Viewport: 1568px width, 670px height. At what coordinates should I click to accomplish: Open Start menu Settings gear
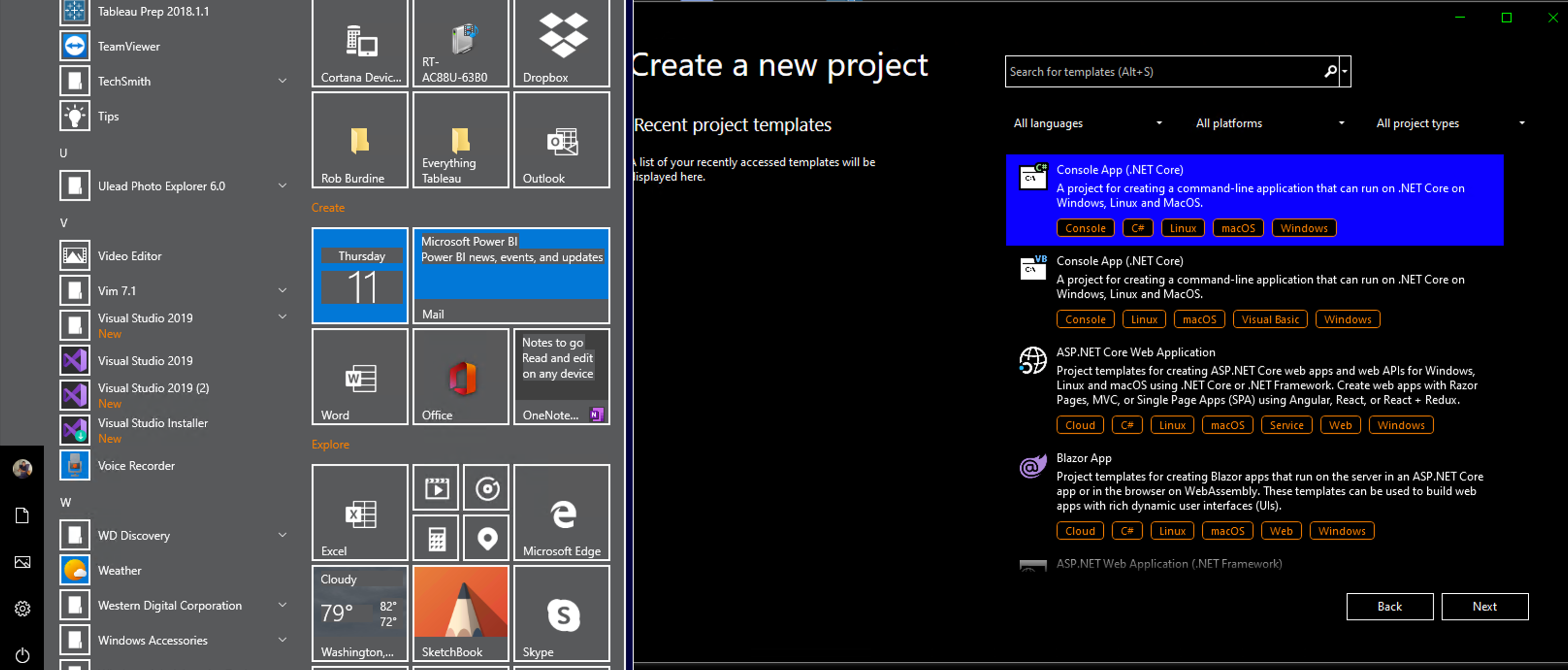22,608
